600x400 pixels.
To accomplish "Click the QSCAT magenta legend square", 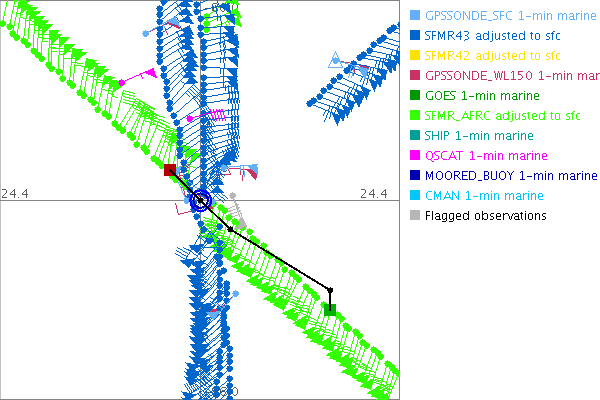I will point(415,156).
